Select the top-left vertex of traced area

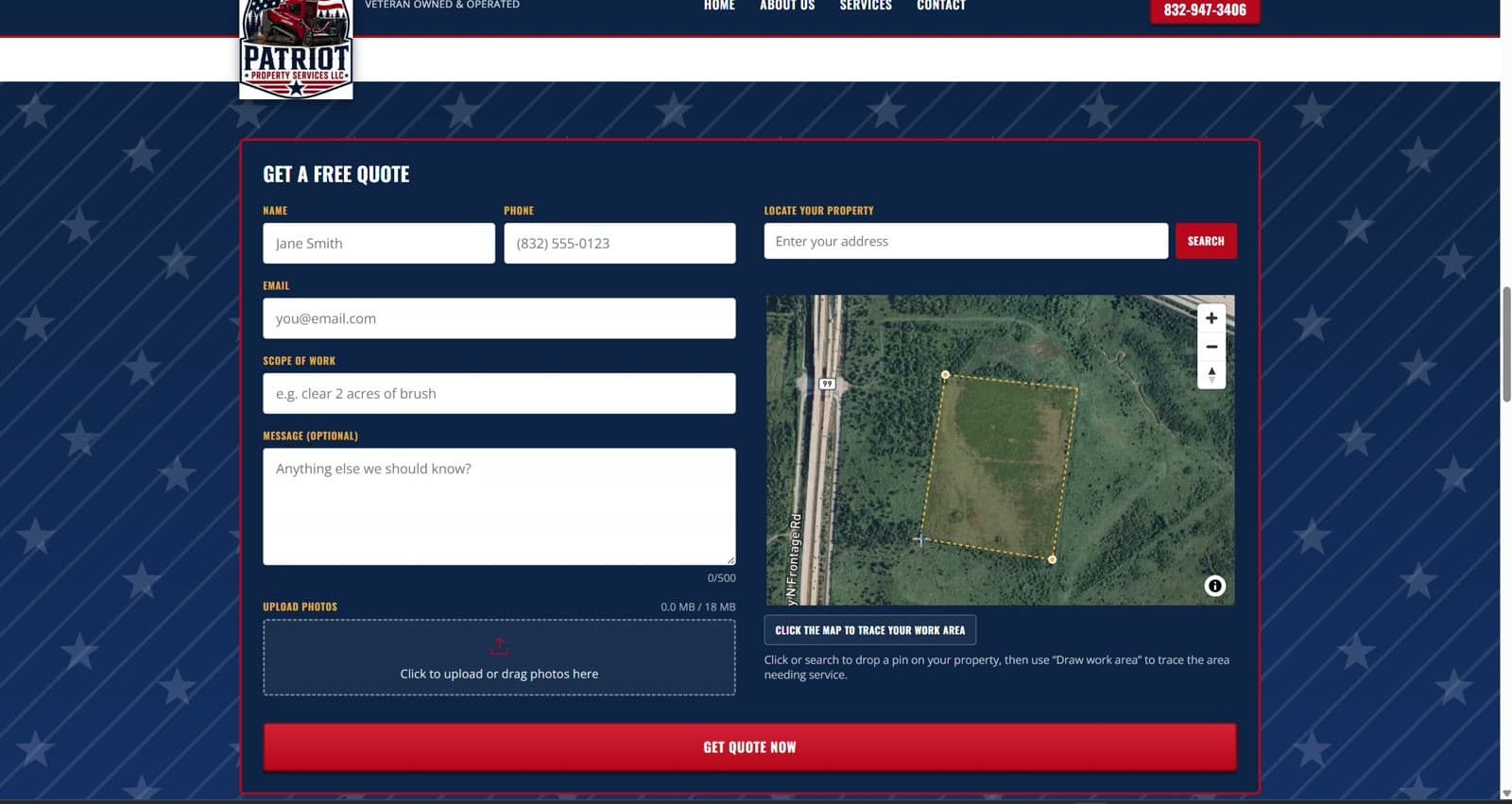[945, 375]
